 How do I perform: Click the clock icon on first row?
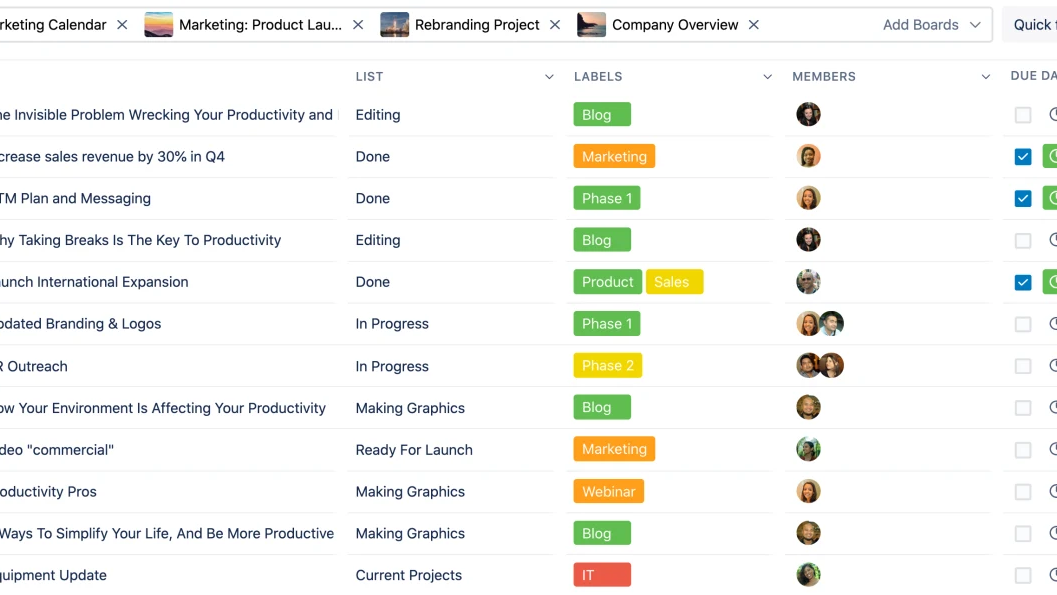(x=1053, y=115)
